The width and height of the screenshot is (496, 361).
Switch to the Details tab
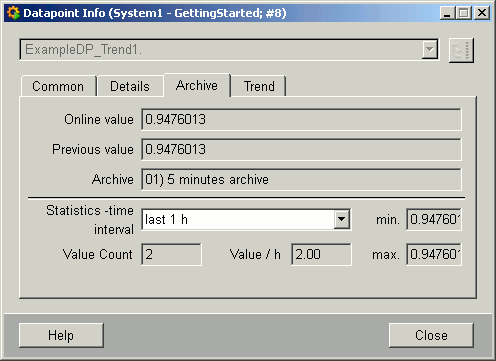click(130, 86)
